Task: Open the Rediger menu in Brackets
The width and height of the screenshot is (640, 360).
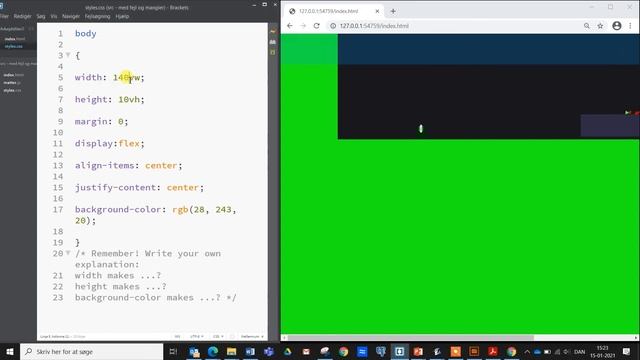Action: tap(22, 16)
